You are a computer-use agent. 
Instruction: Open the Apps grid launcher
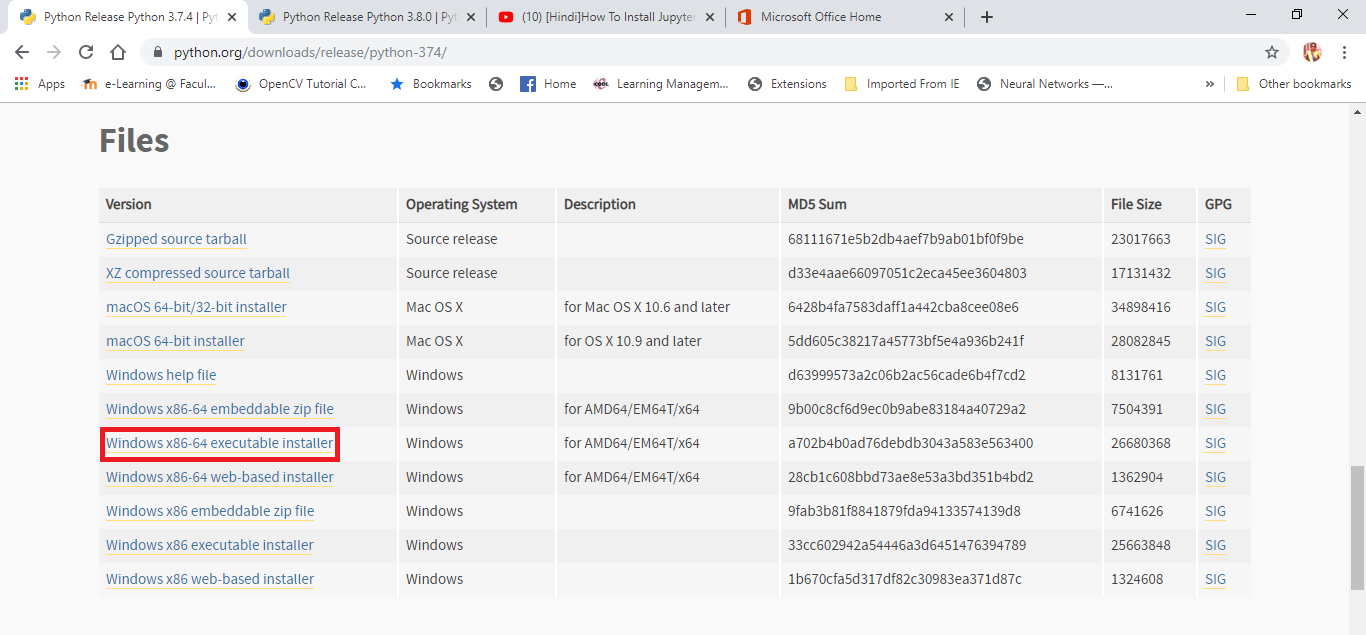[21, 83]
